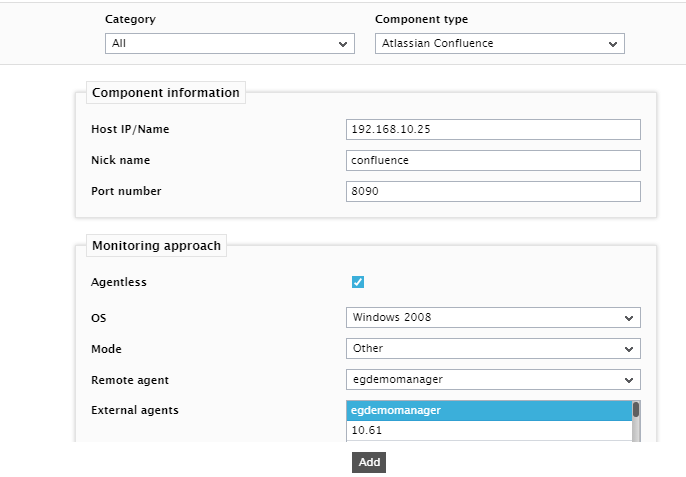Click the Nick name label

click(120, 161)
